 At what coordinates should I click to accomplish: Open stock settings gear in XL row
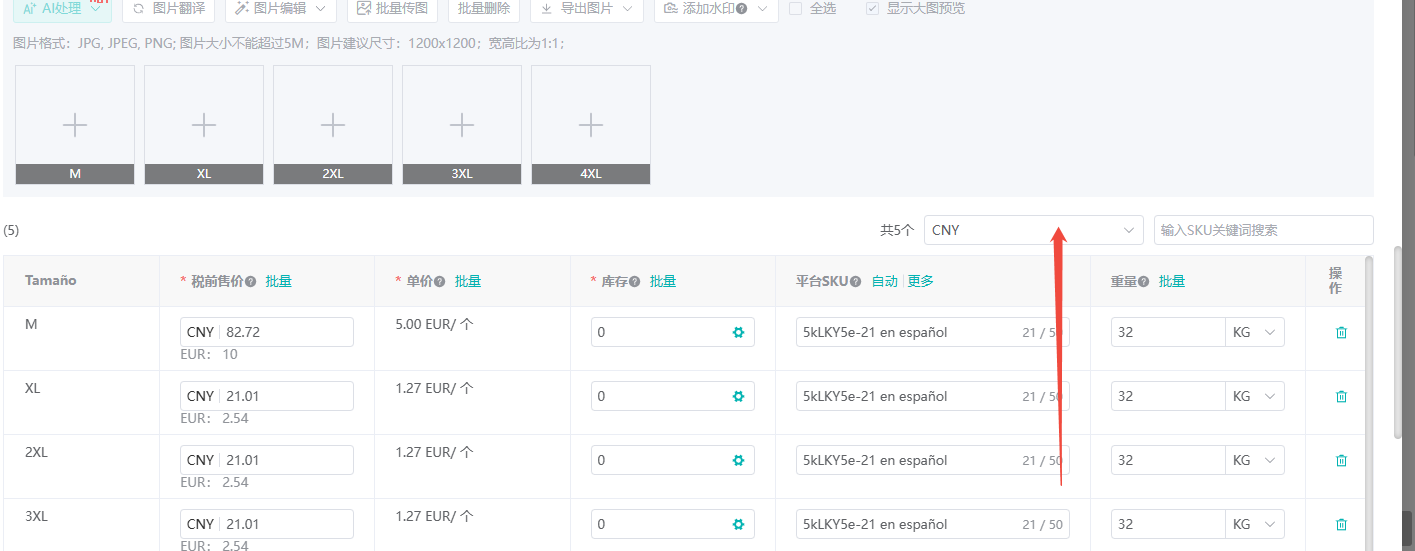[738, 396]
